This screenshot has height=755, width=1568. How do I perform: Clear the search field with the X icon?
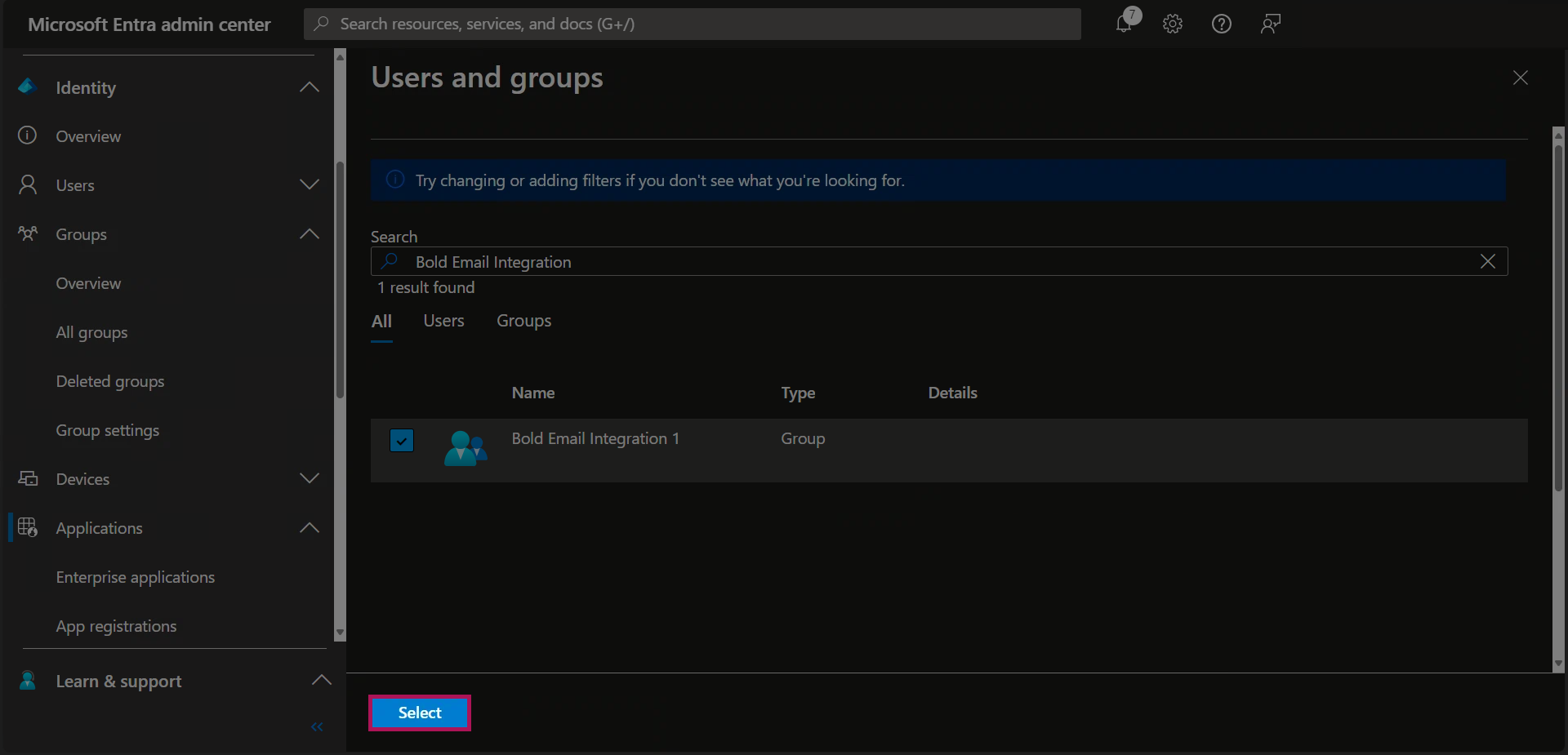(x=1487, y=261)
